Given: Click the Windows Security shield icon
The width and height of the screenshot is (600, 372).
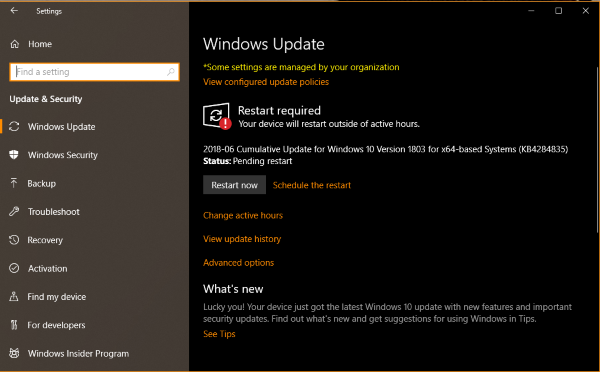Looking at the screenshot, I should (14, 155).
